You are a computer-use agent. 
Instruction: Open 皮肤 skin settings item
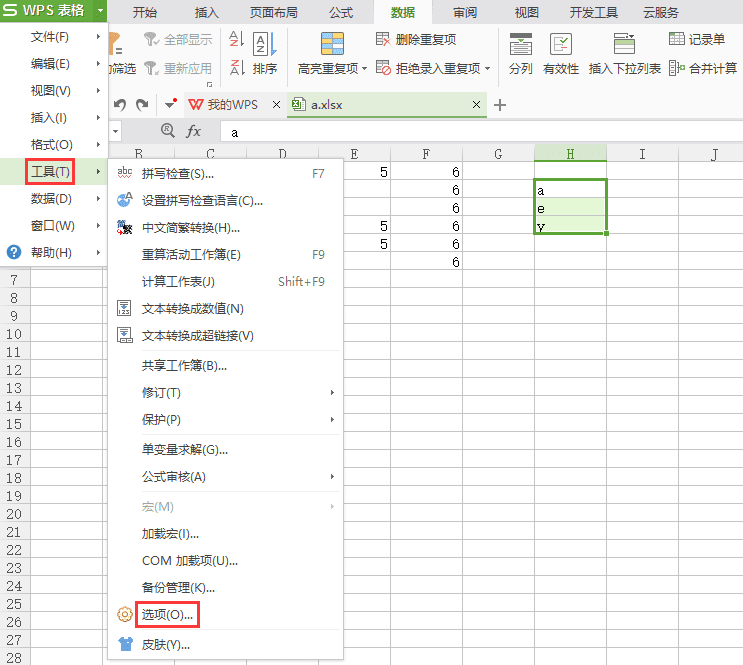[225, 645]
